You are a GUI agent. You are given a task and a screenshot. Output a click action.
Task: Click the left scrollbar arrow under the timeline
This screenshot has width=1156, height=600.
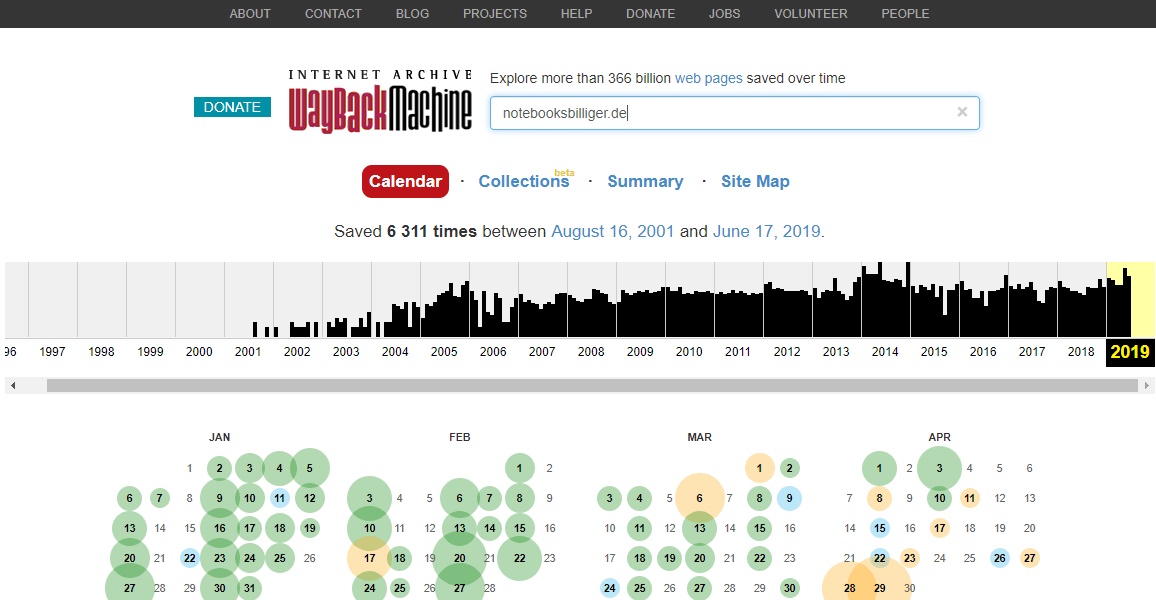pyautogui.click(x=13, y=386)
